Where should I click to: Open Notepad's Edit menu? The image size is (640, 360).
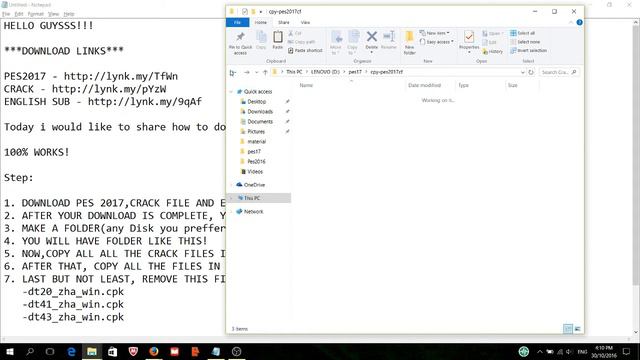click(x=19, y=14)
